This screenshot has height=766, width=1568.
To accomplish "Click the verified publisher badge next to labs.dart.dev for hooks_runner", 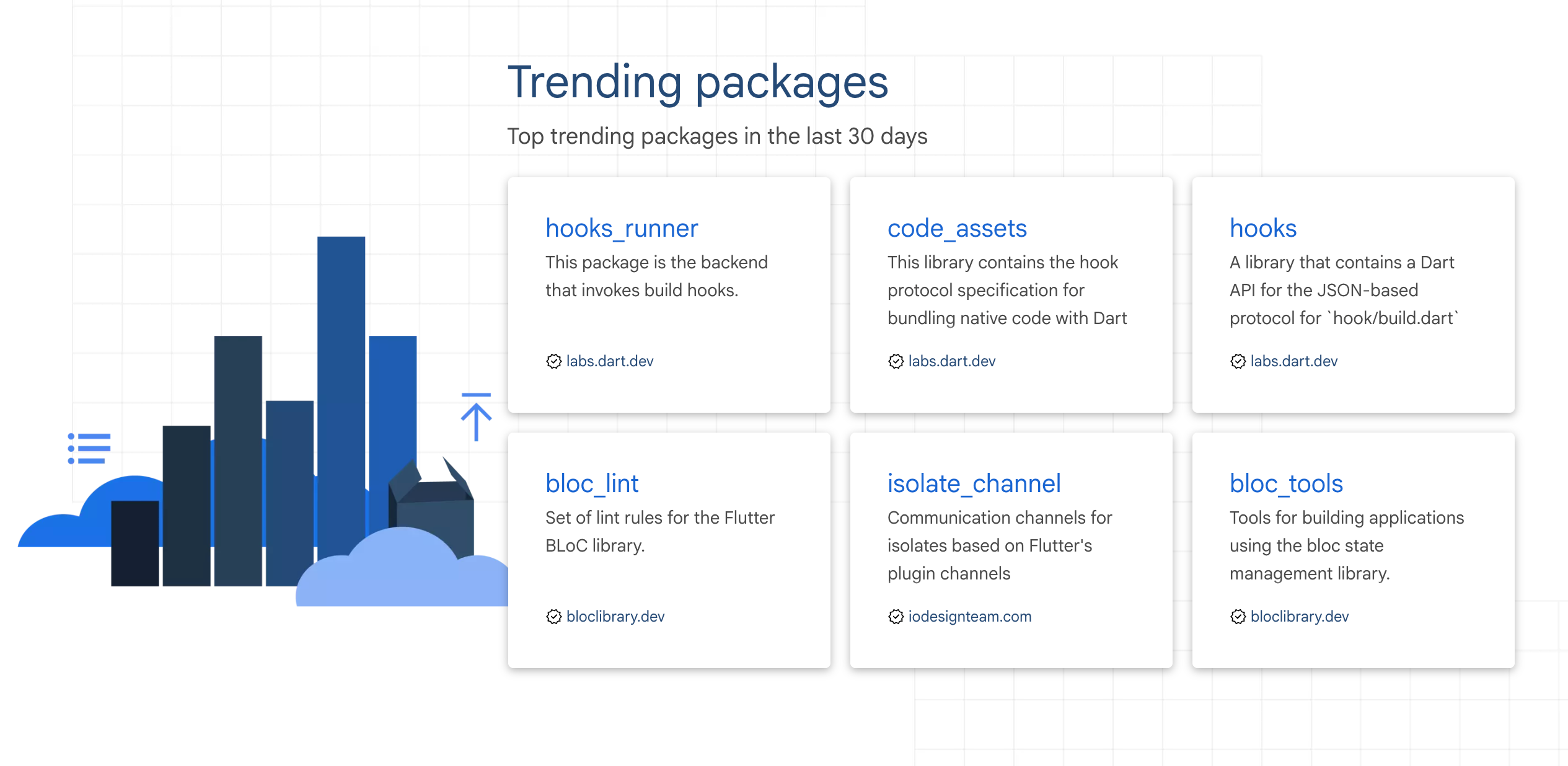I will click(x=553, y=361).
